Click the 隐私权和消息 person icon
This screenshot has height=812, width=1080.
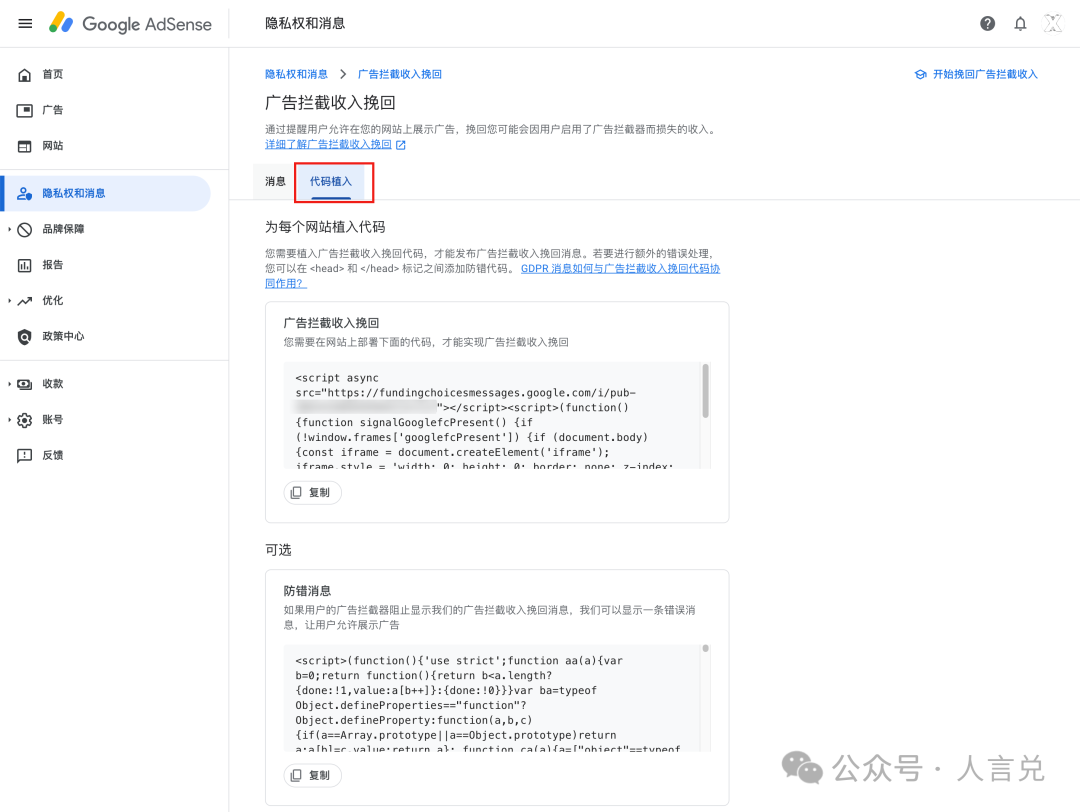(25, 194)
